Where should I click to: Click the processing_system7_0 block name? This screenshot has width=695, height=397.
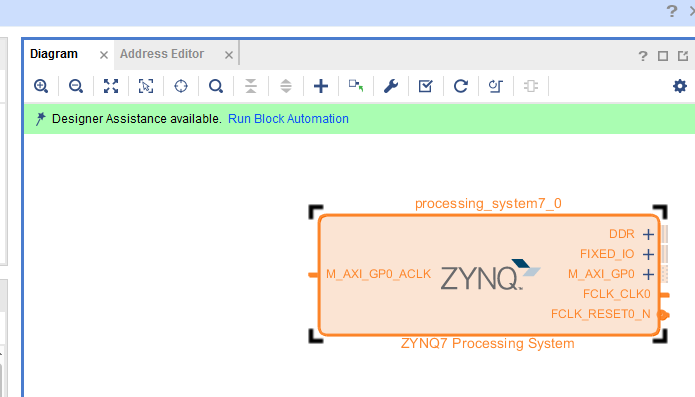(x=488, y=203)
